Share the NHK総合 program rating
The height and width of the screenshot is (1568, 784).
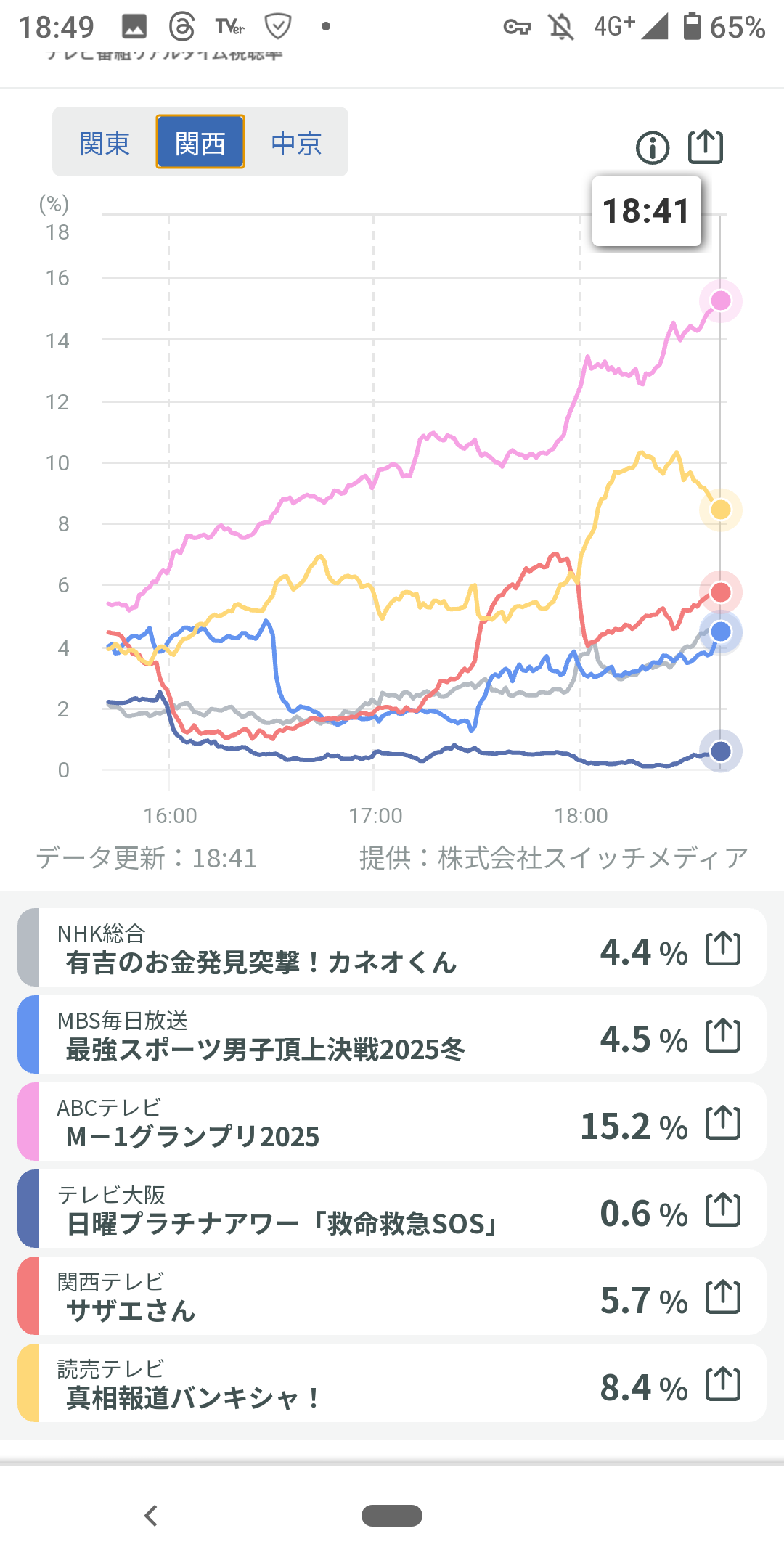pos(723,949)
